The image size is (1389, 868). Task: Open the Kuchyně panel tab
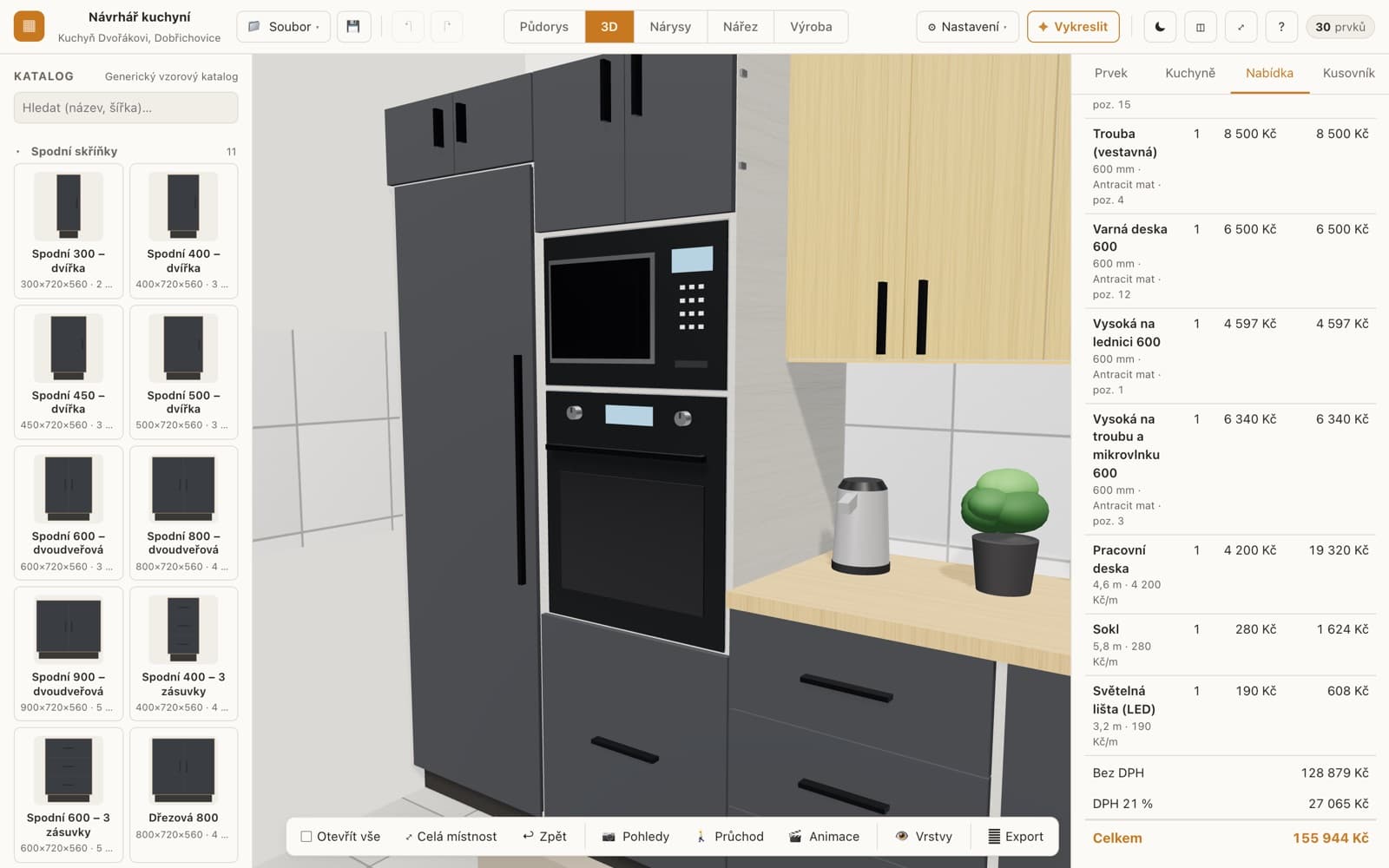1190,74
